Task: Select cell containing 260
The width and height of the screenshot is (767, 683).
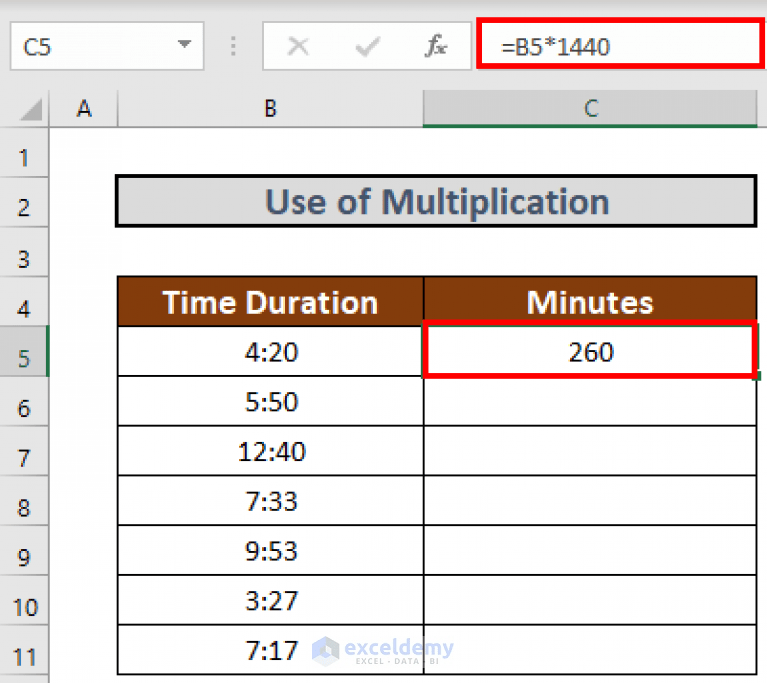Action: pos(590,352)
